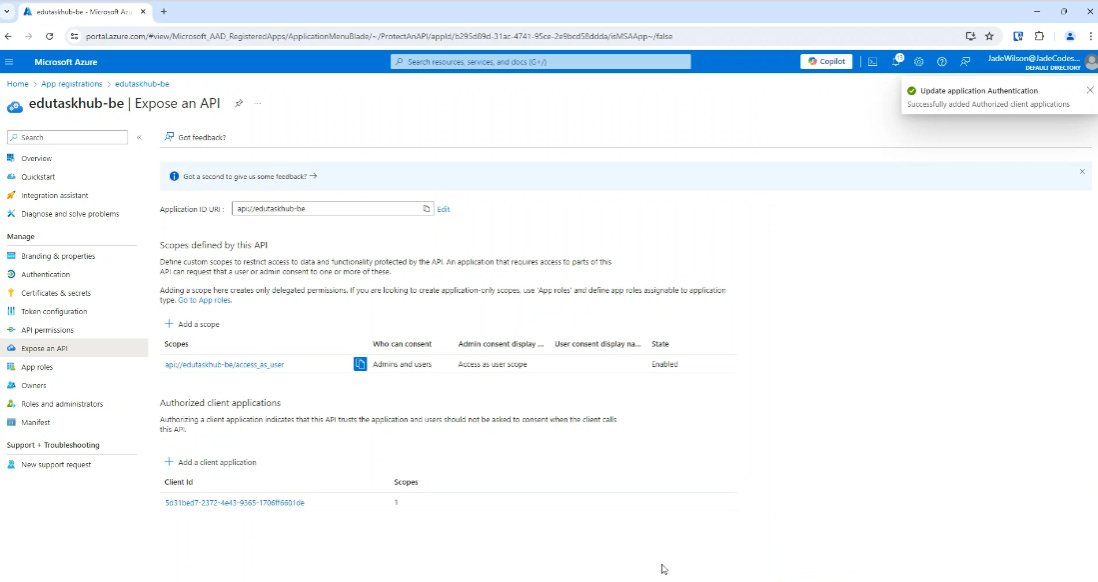Open Overview in the left menu

point(36,158)
